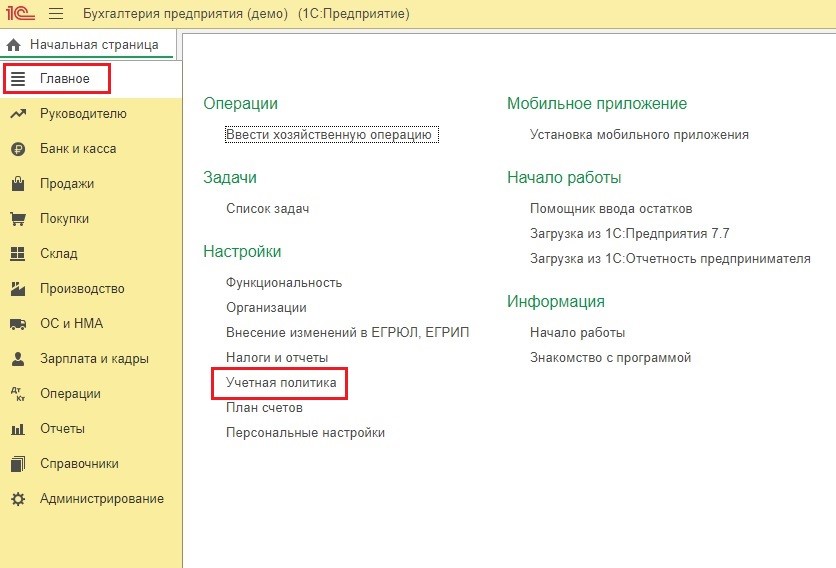Click the shopping bag icon for Продажи
This screenshot has width=836, height=568.
click(17, 184)
